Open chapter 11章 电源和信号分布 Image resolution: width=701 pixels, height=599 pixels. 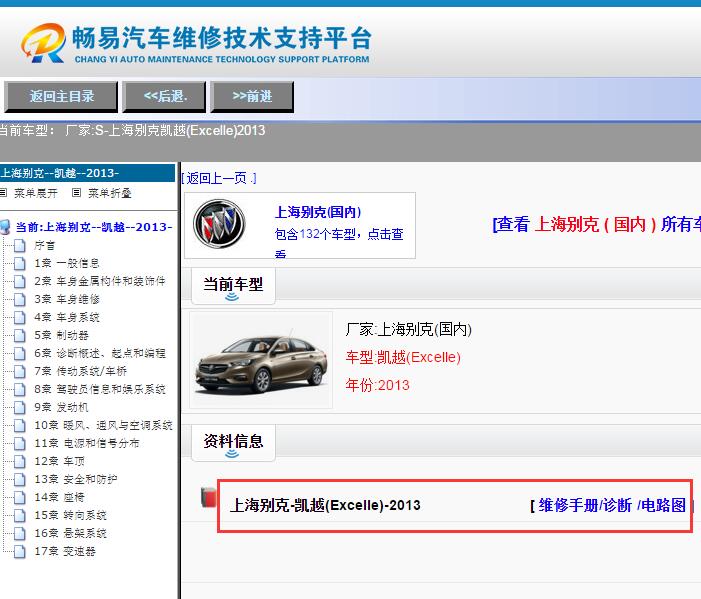87,443
